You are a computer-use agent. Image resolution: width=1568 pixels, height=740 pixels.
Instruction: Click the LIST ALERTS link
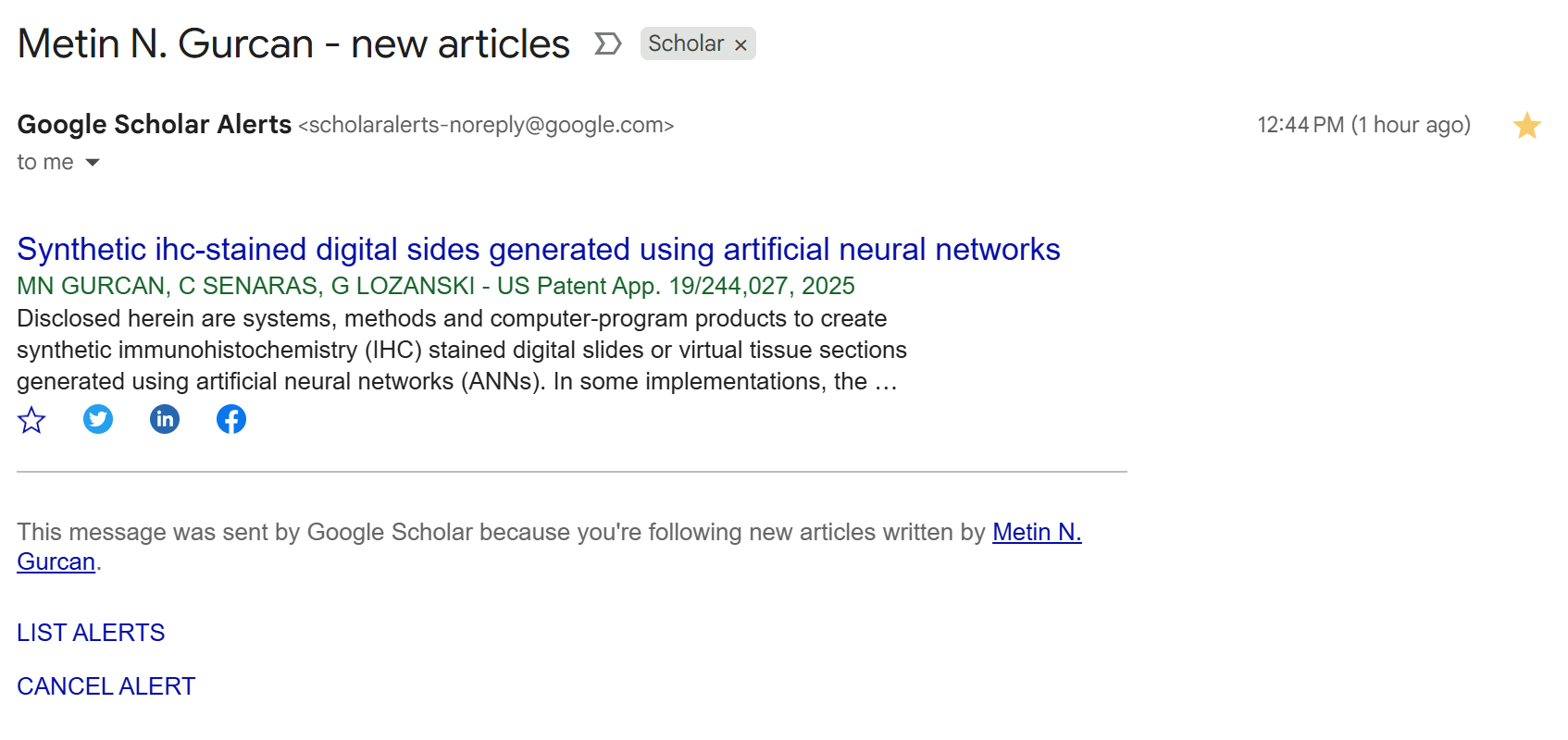click(x=91, y=633)
